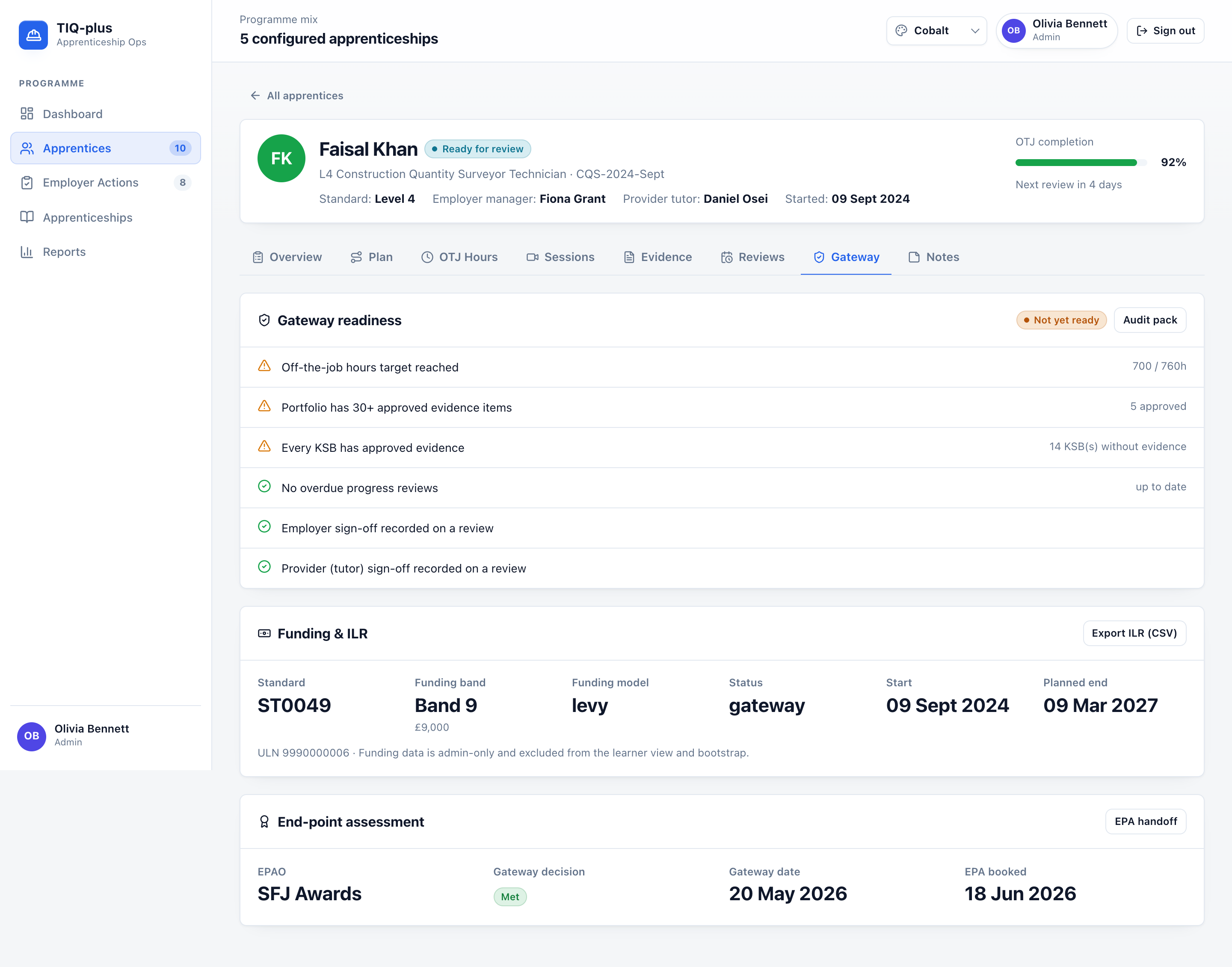Click the FK avatar for Faisal Khan
This screenshot has width=1232, height=967.
point(281,158)
